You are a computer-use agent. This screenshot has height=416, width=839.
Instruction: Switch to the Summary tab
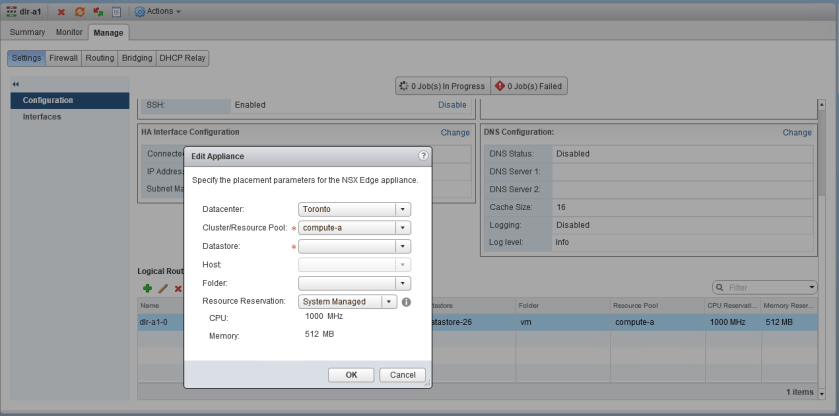click(27, 33)
